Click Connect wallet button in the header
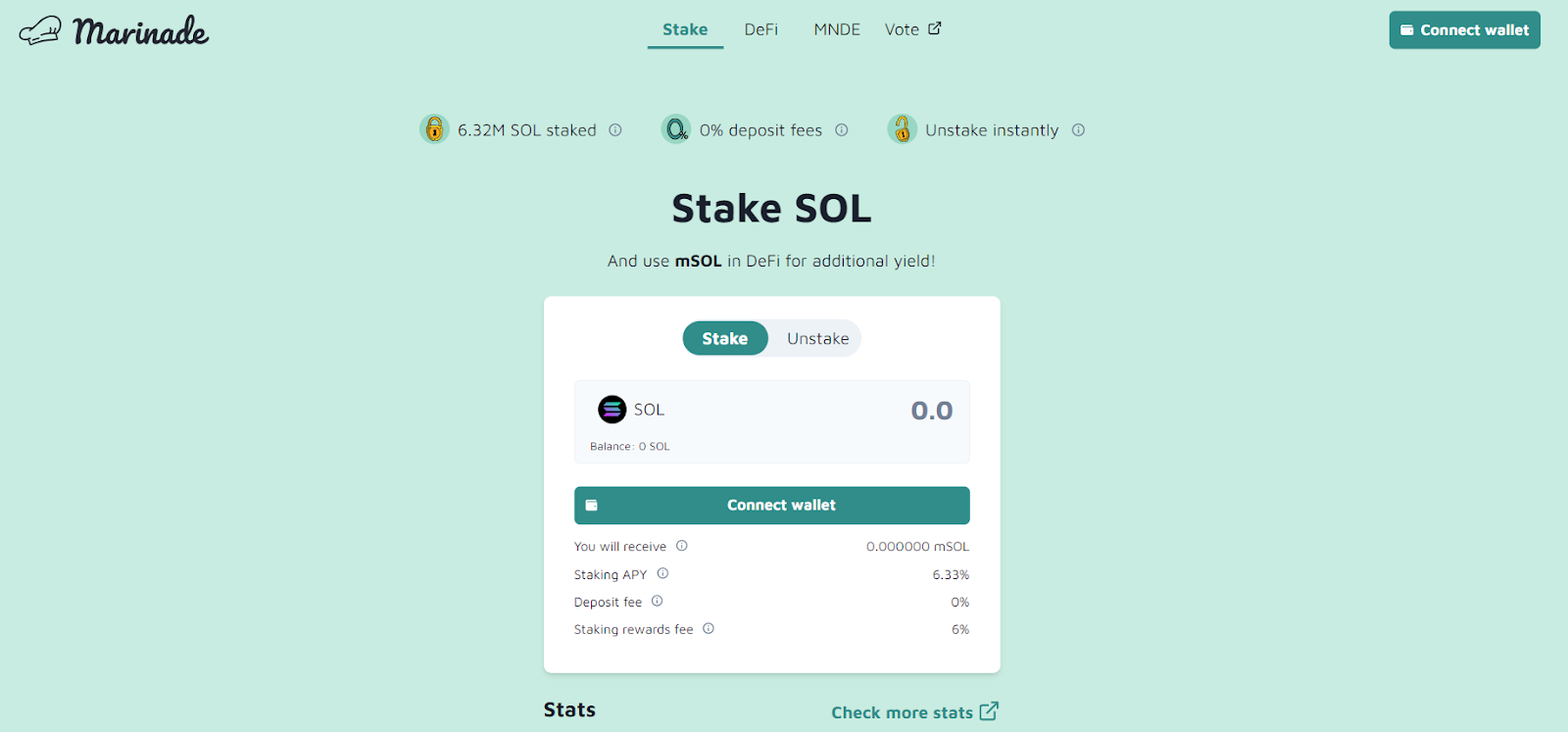1568x732 pixels. click(1465, 30)
